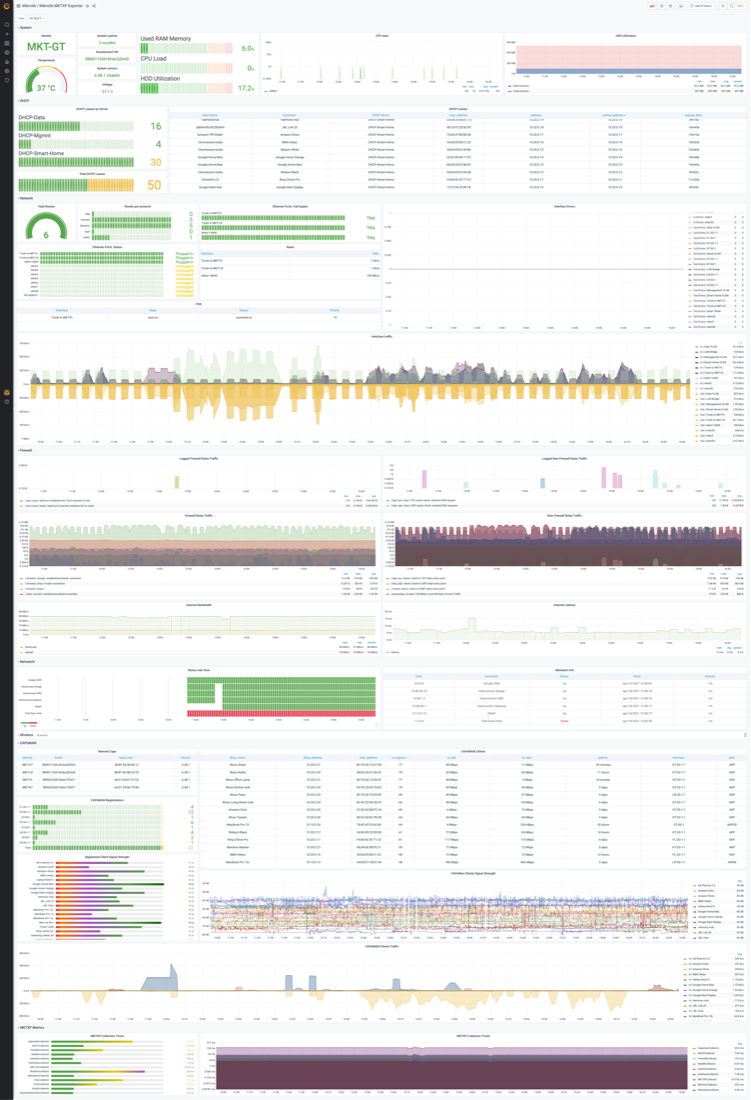The height and width of the screenshot is (1100, 751).
Task: Toggle the download series in Internet Bandwidth legend
Action: point(32,645)
